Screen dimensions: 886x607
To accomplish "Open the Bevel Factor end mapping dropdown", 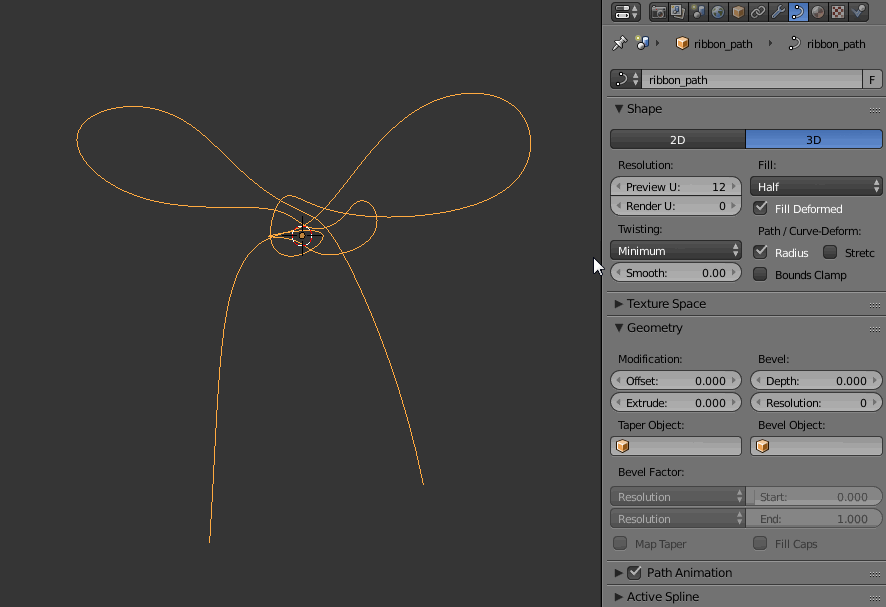I will [x=677, y=518].
